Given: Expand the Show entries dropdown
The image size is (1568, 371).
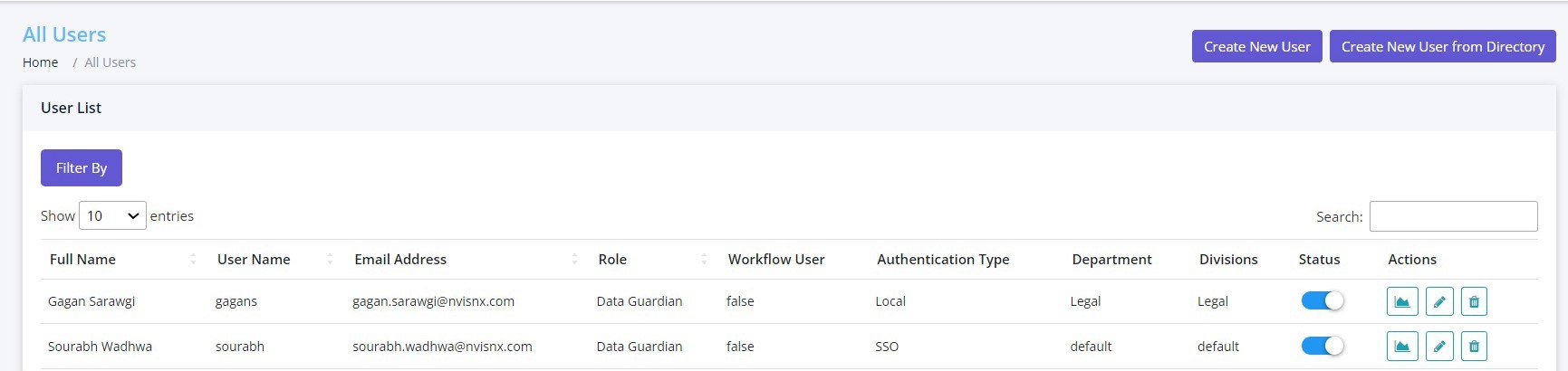Looking at the screenshot, I should click(x=112, y=215).
